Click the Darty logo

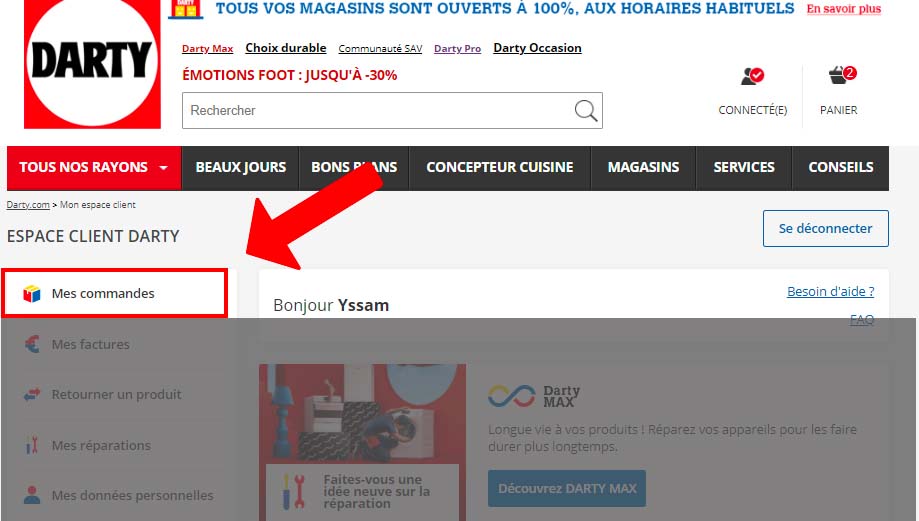[91, 62]
